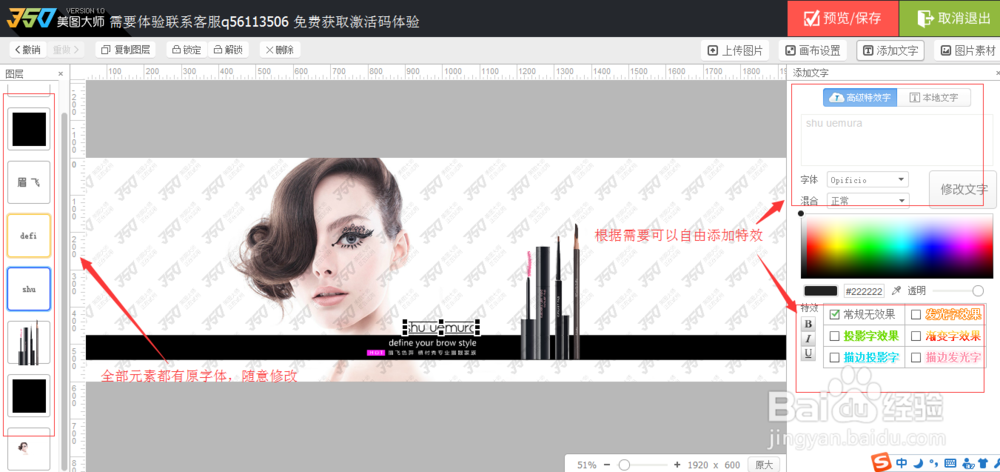Viewport: 1000px width, 472px height.
Task: Click the 重做 redo button
Action: click(x=66, y=50)
